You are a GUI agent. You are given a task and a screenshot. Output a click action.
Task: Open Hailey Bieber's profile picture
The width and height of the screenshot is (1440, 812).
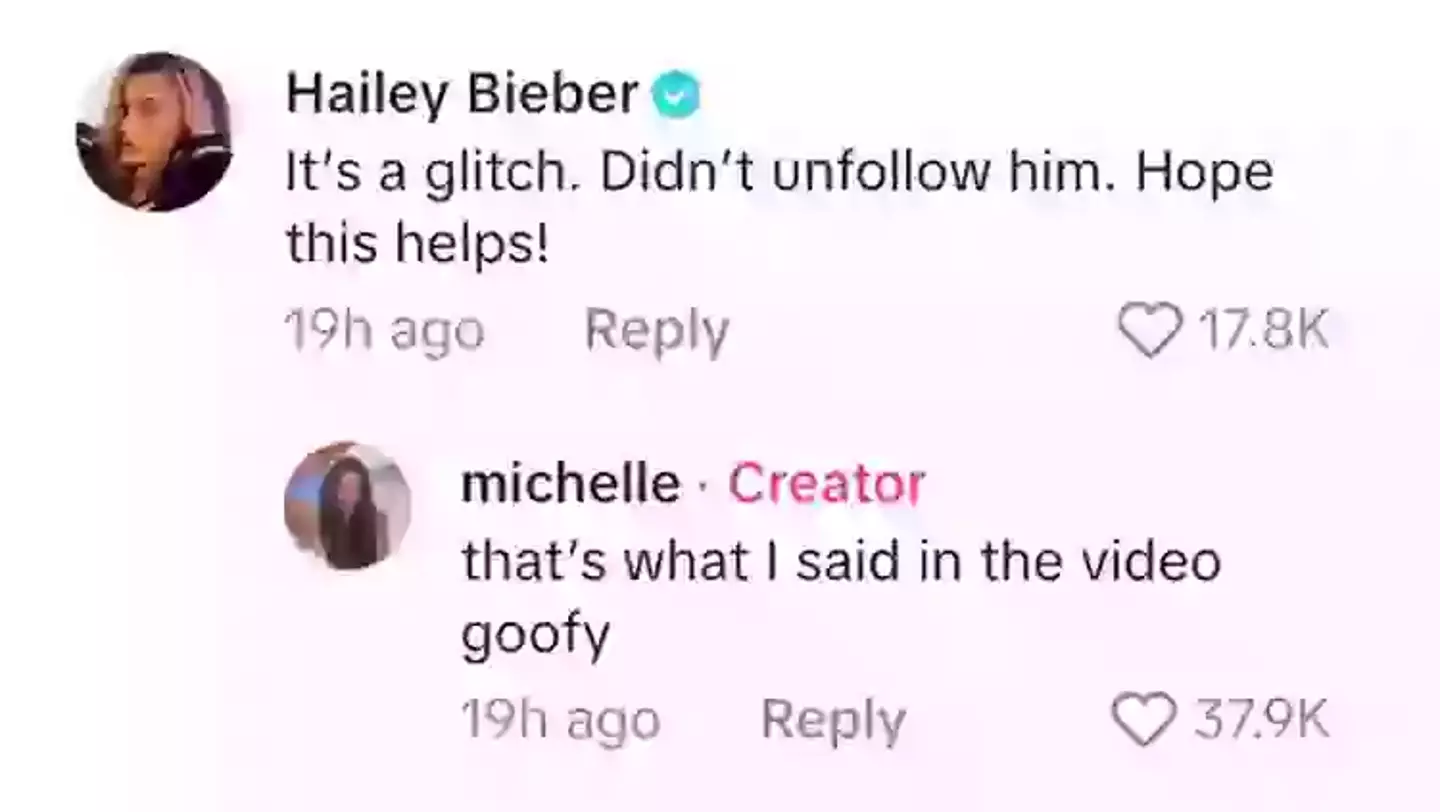click(155, 133)
